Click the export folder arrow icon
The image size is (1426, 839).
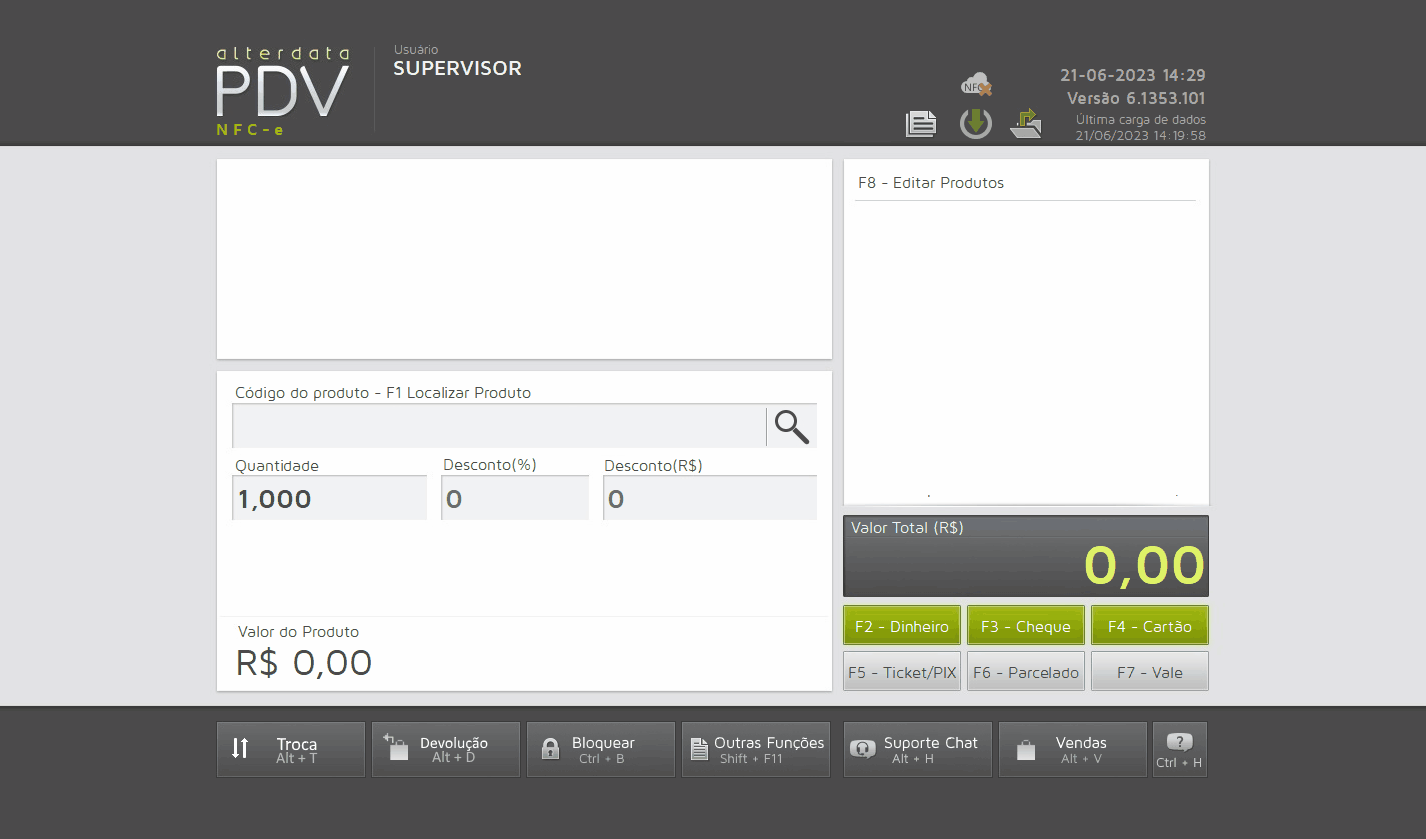1026,123
